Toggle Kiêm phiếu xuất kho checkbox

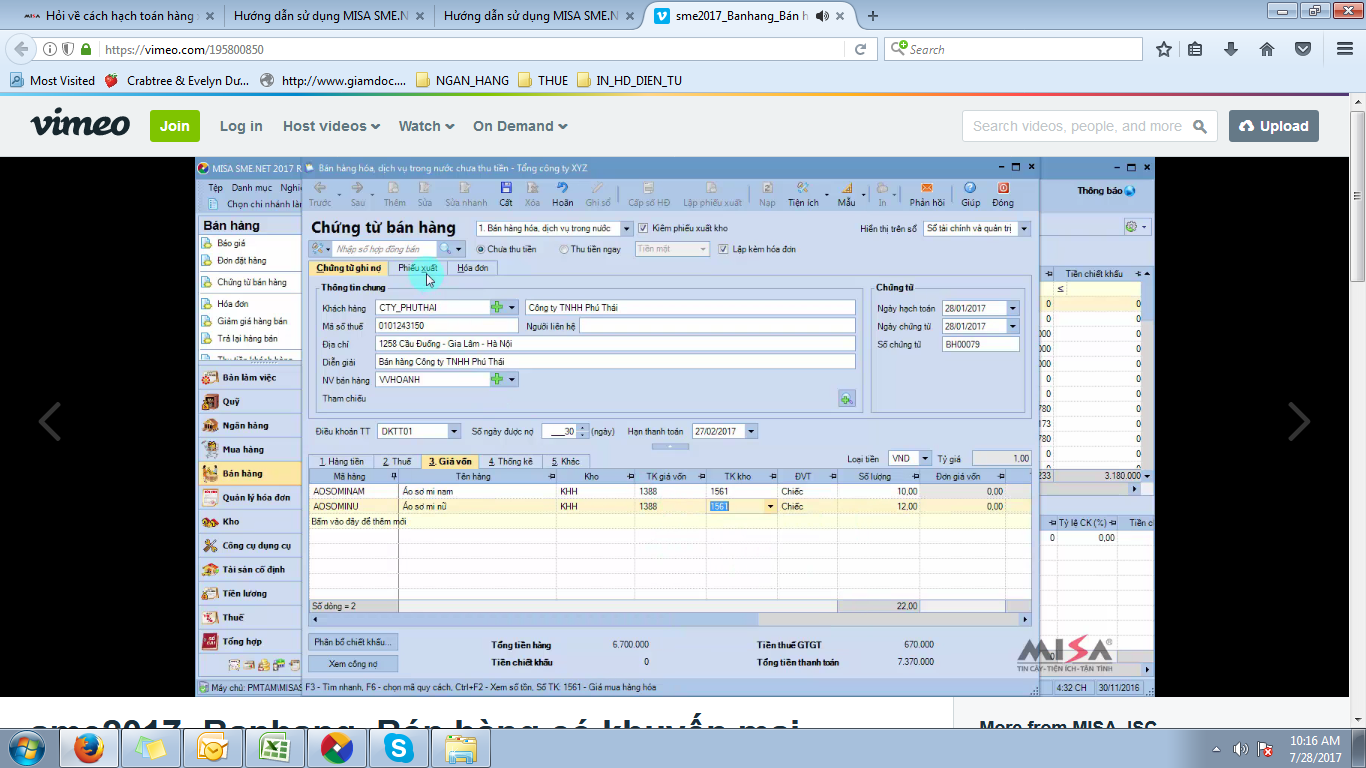coord(643,228)
